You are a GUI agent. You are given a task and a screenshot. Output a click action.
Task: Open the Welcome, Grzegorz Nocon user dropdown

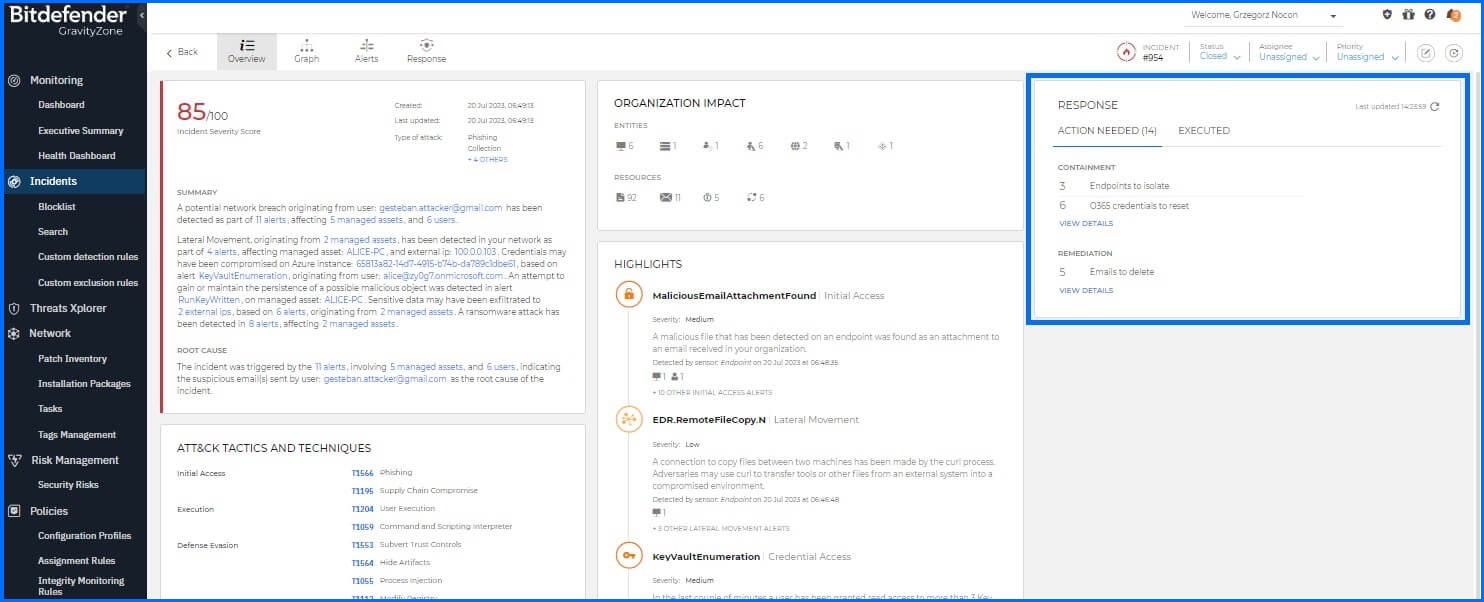[x=1264, y=16]
